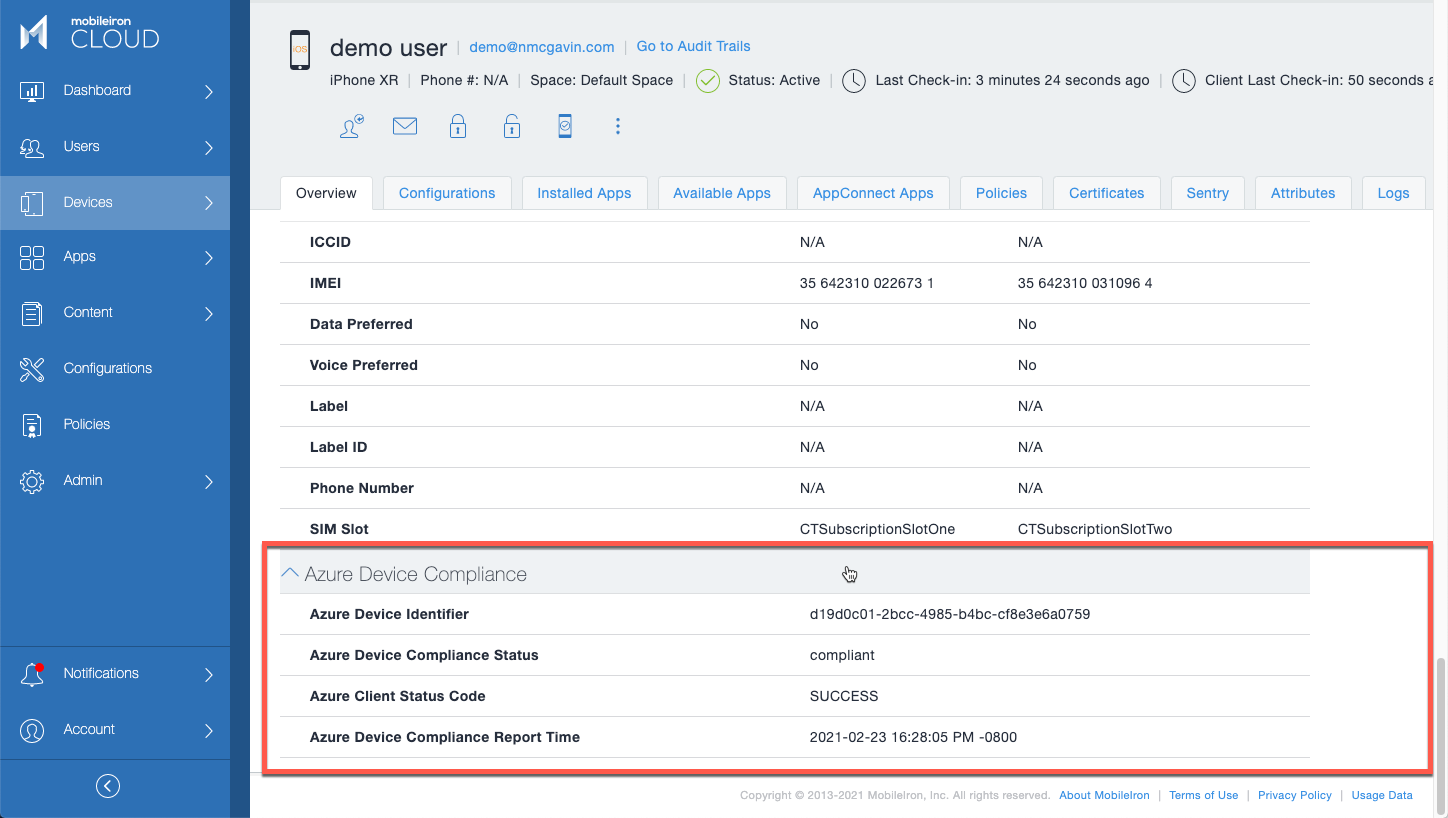The height and width of the screenshot is (818, 1448).
Task: Unlock the device using the open padlock icon
Action: [x=511, y=126]
